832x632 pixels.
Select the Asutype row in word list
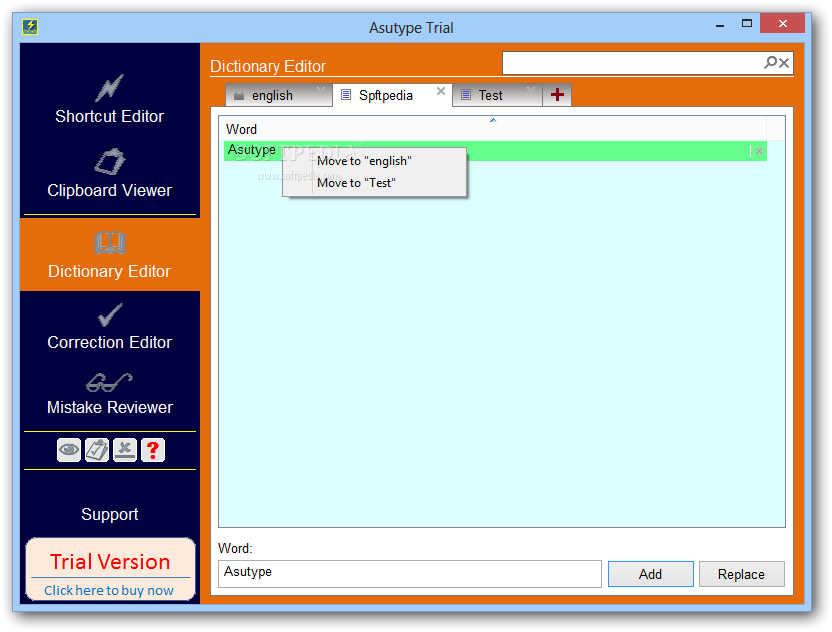point(495,151)
